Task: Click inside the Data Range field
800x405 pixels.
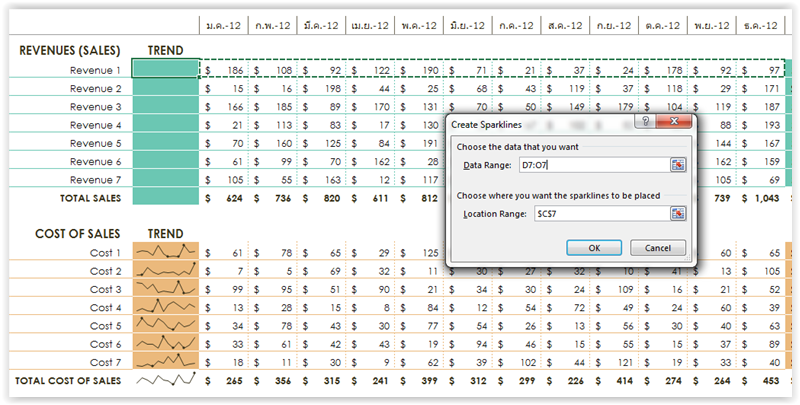Action: 594,165
